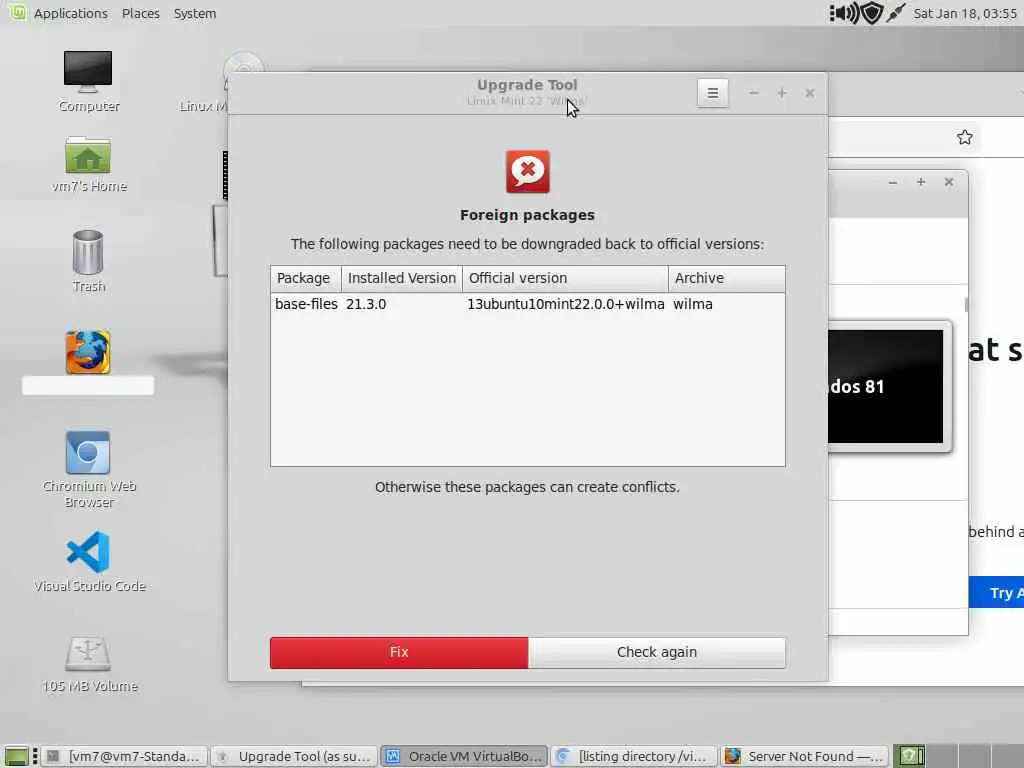The width and height of the screenshot is (1024, 768).
Task: Open the Applications menu
Action: (x=71, y=13)
